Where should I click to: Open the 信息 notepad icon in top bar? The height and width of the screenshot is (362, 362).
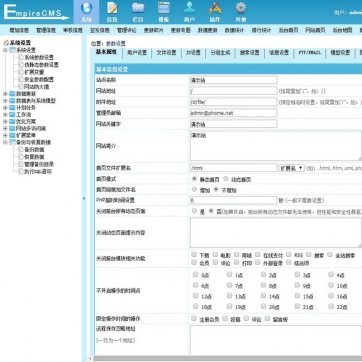coord(112,8)
